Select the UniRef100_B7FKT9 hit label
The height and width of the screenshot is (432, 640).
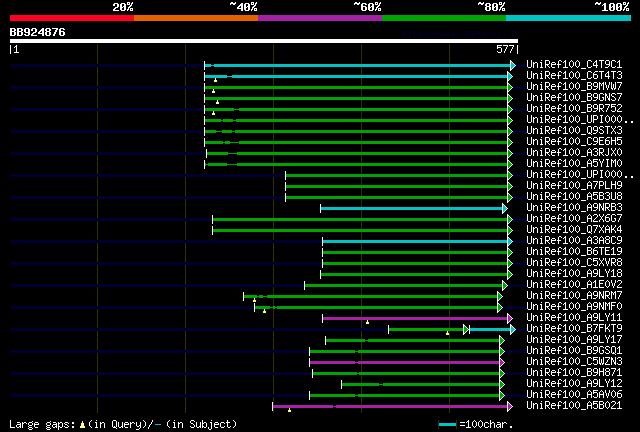(574, 329)
